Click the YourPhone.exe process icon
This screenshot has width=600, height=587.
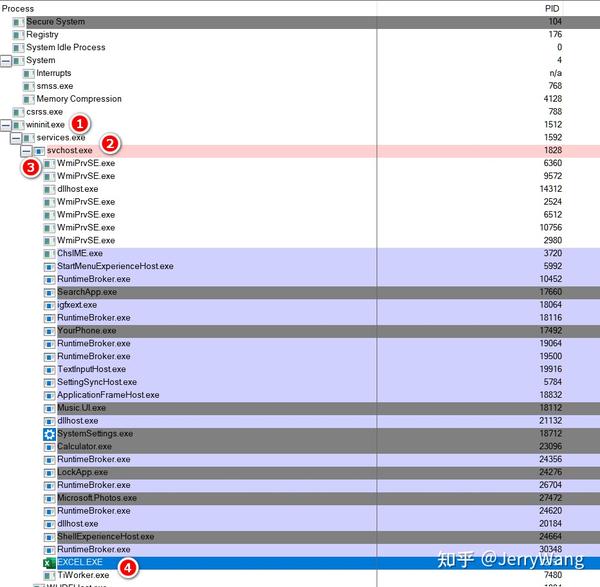[x=49, y=331]
